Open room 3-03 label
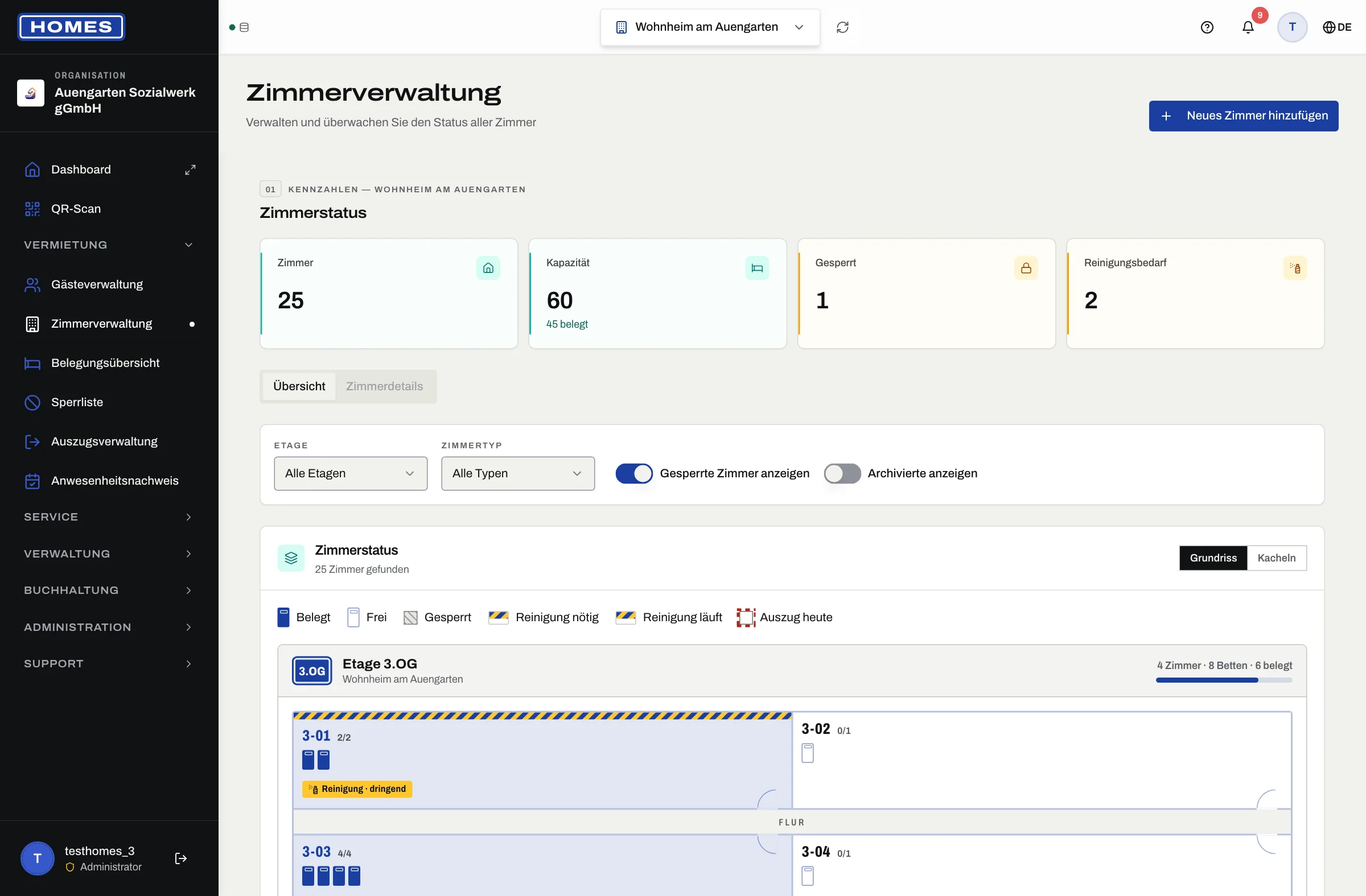The image size is (1366, 896). [316, 851]
